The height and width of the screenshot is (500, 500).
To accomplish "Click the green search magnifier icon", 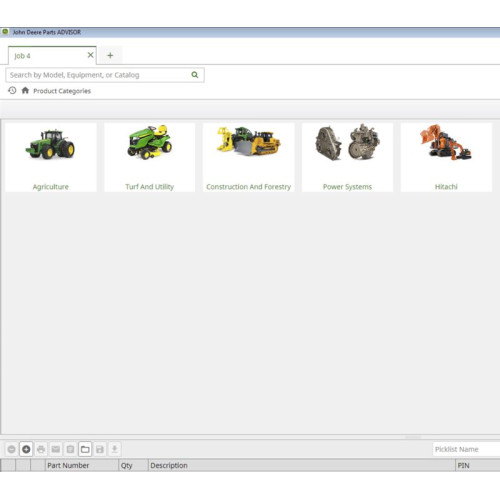I will (195, 75).
